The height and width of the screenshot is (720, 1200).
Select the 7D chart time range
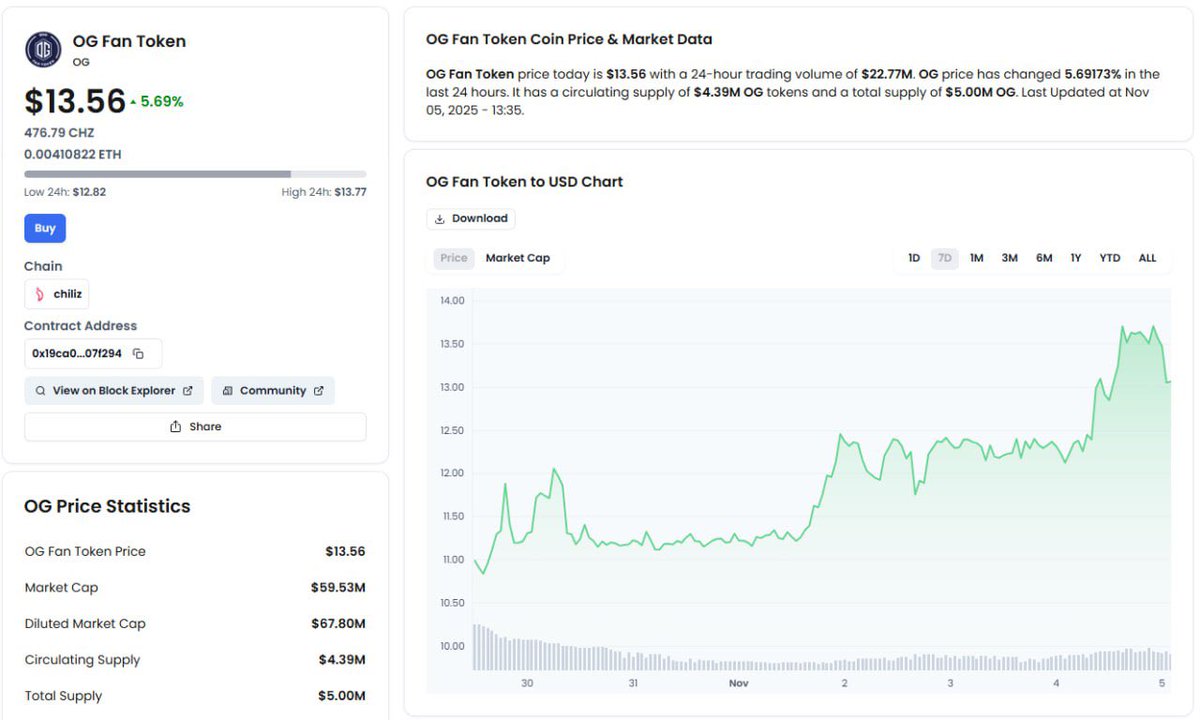[x=945, y=258]
